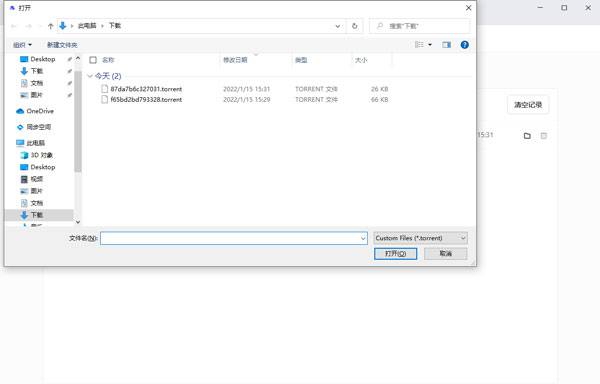Select file 87da7b6c327031.torrent
This screenshot has width=600, height=384.
[x=146, y=89]
